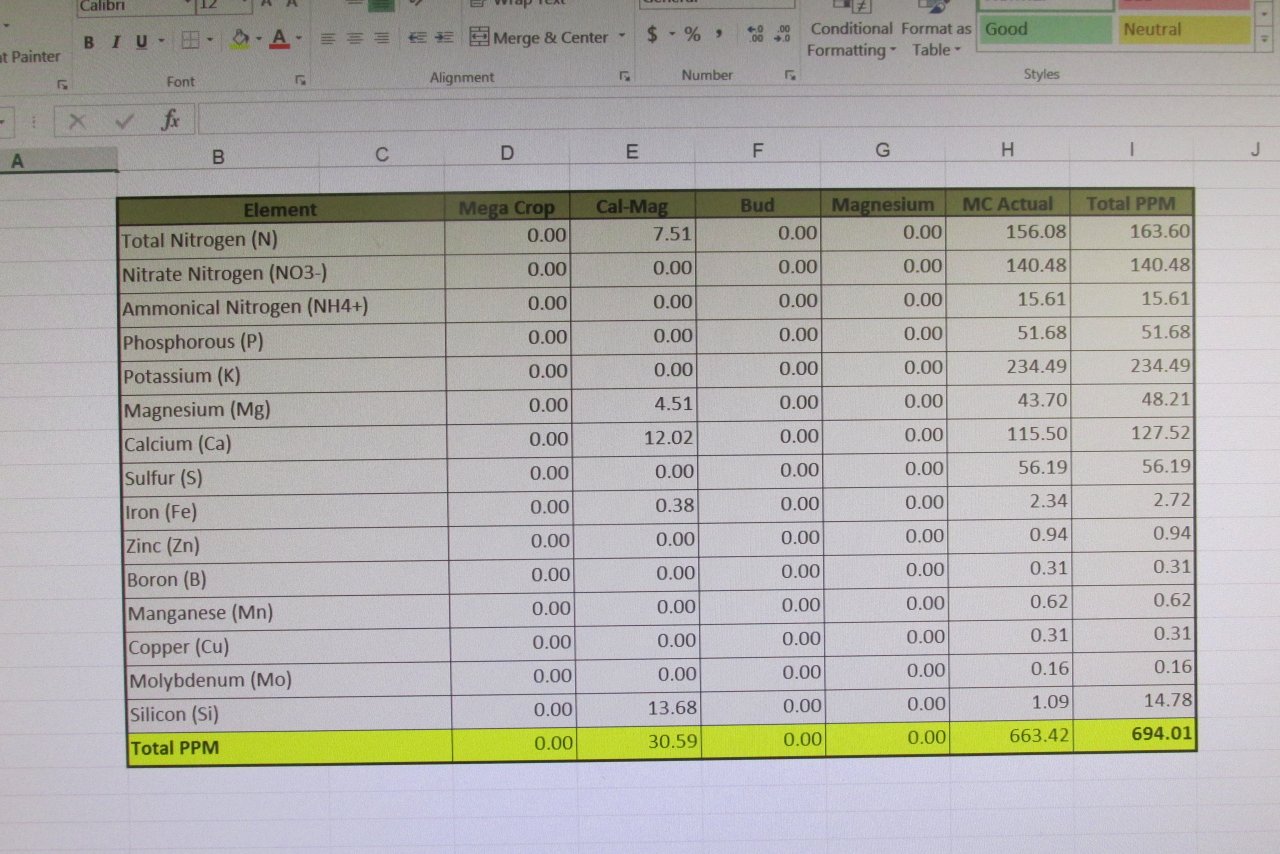
Task: Center align text
Action: coord(355,38)
